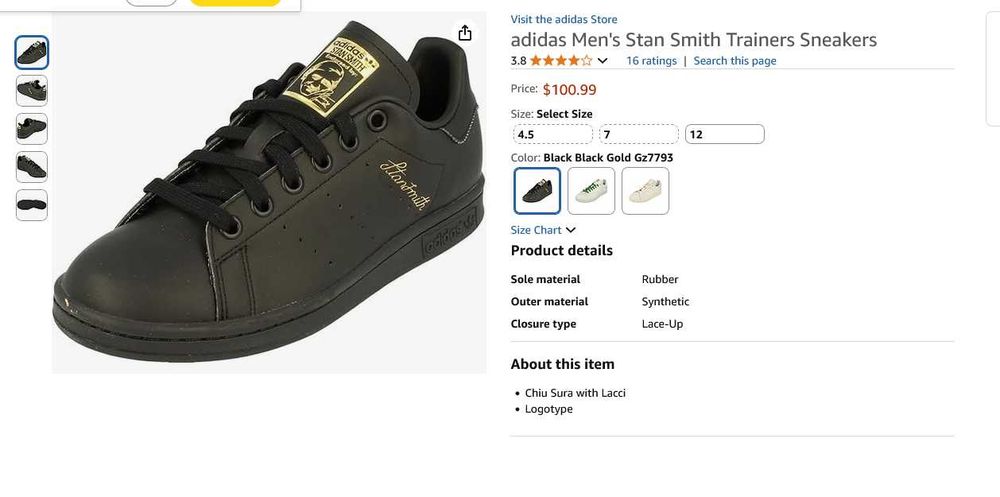Choose size 12

coord(724,134)
